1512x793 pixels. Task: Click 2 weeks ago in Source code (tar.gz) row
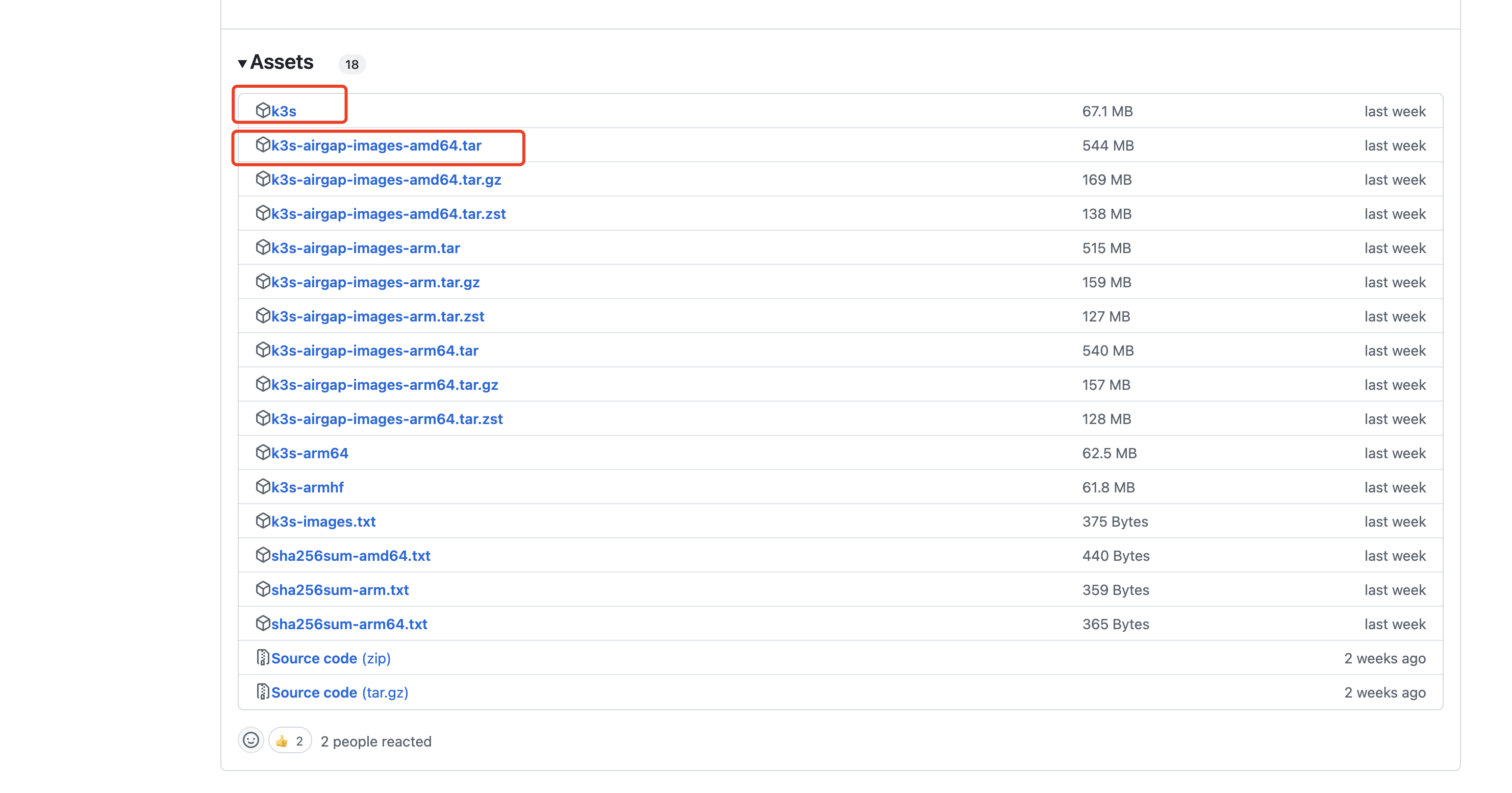point(1385,692)
